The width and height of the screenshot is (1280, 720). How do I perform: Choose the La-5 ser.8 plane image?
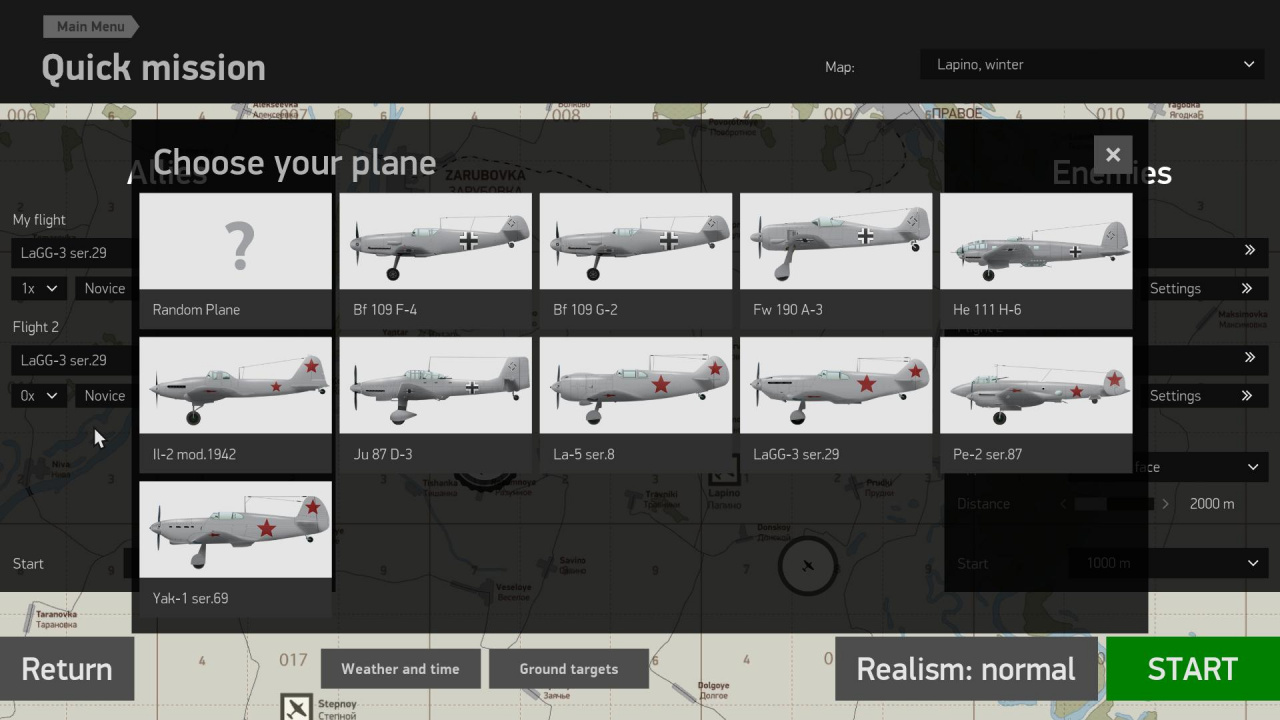point(635,385)
